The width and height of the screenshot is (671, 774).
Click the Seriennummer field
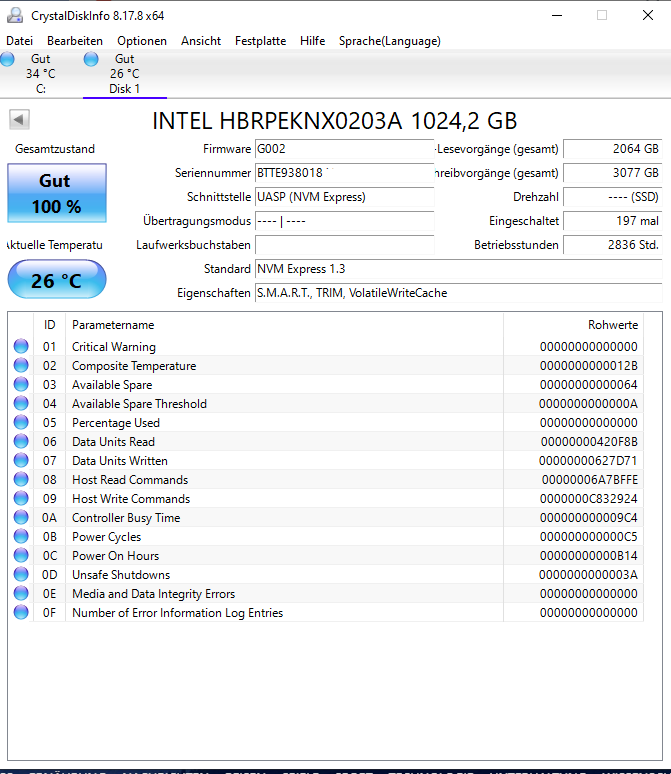pos(344,173)
